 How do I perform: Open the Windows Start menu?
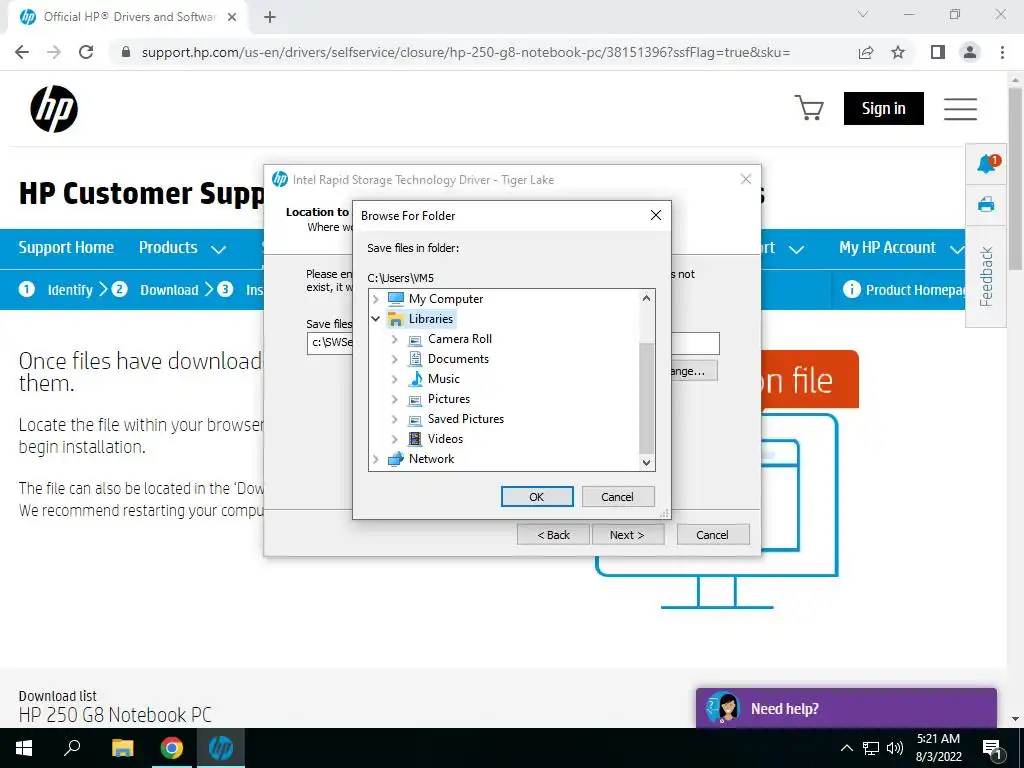click(24, 748)
